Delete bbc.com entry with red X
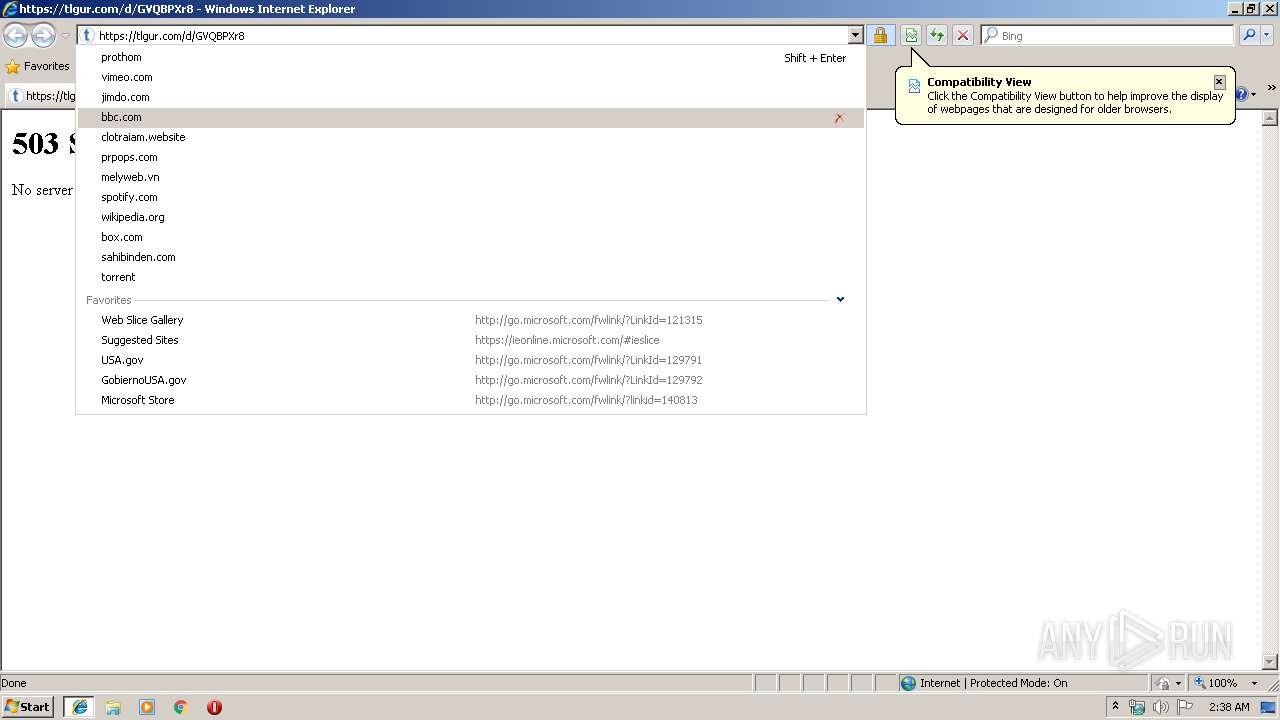 click(x=839, y=118)
